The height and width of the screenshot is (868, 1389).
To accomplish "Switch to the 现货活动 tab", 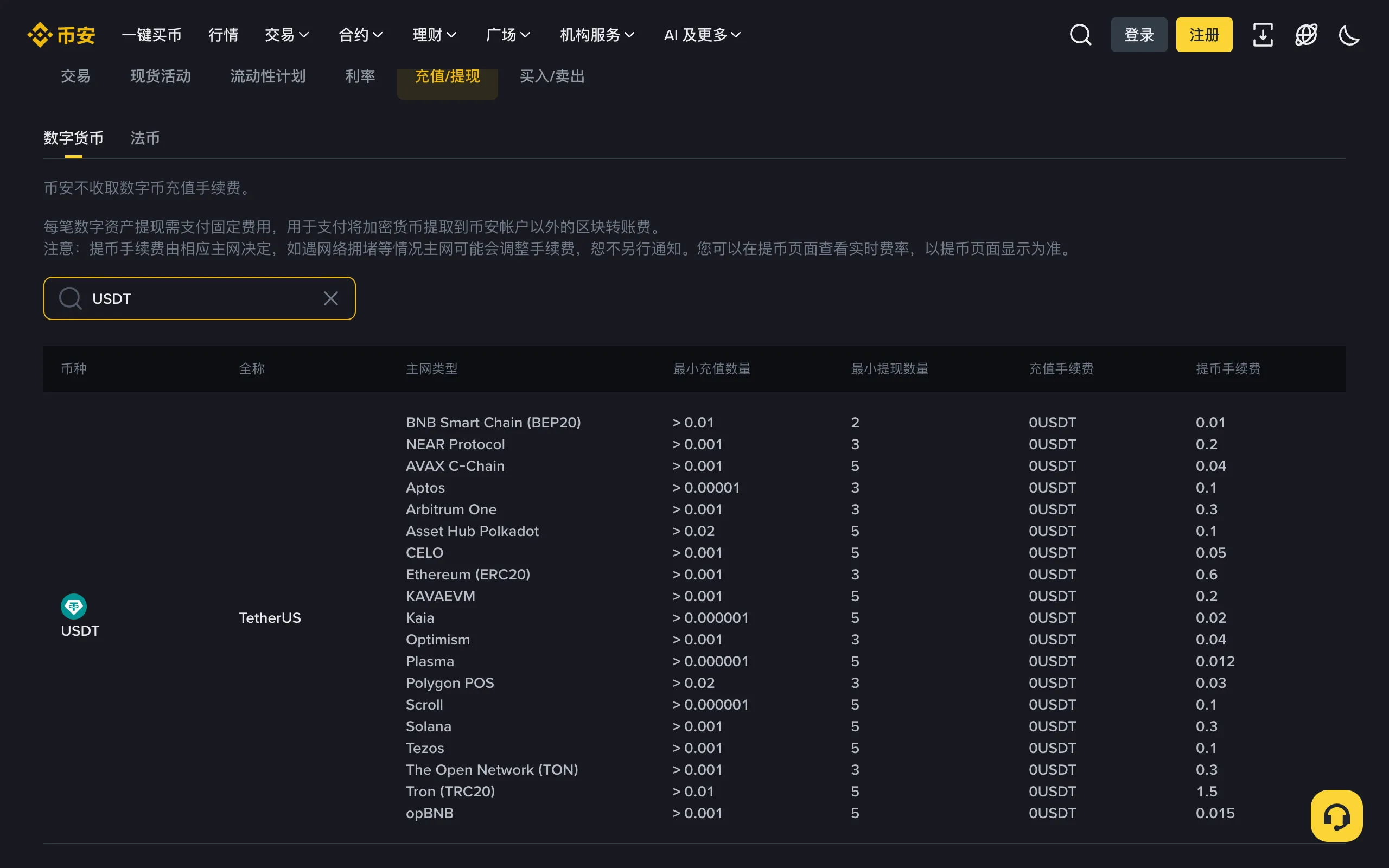I will coord(160,76).
